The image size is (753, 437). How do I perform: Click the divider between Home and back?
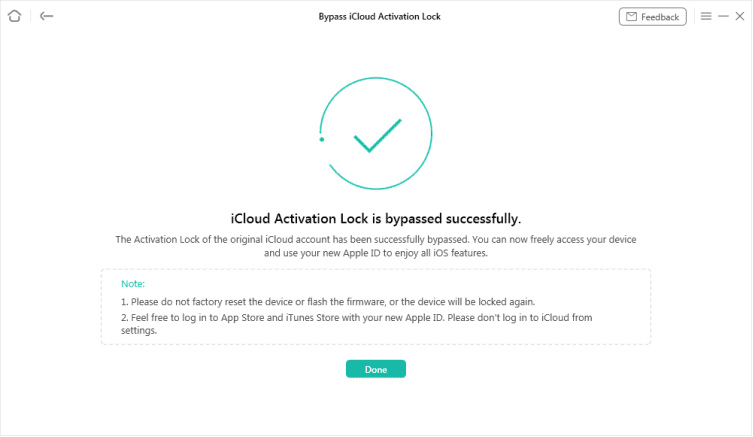coord(30,17)
